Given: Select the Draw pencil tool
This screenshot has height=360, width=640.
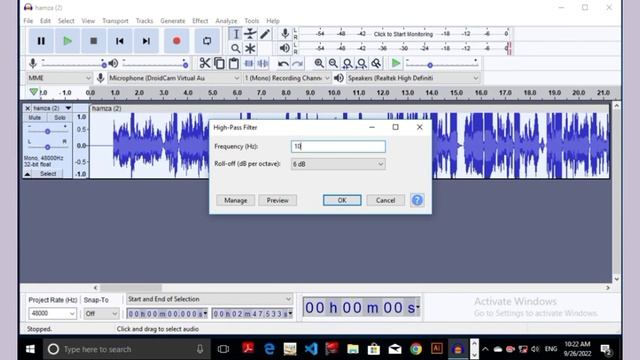Looking at the screenshot, I should 265,34.
